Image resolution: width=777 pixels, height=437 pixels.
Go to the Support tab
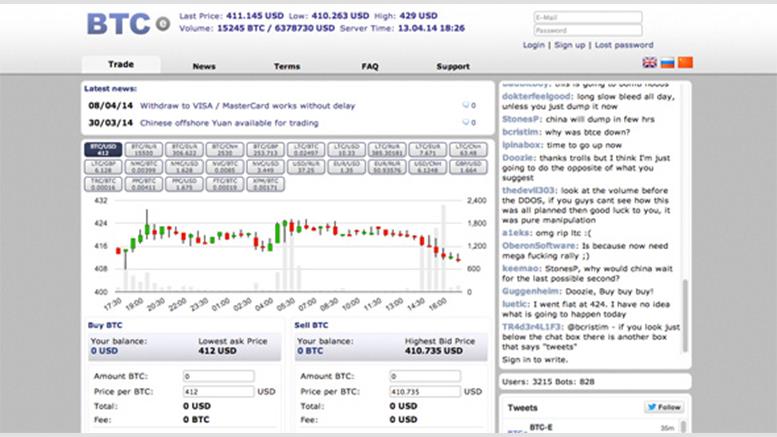(453, 66)
